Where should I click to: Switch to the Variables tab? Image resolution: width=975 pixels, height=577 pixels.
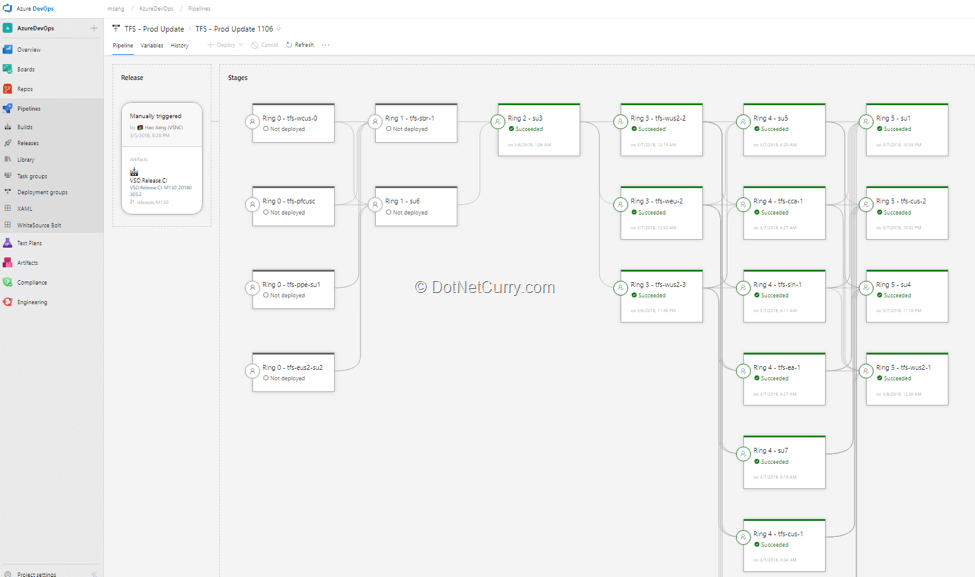point(152,45)
